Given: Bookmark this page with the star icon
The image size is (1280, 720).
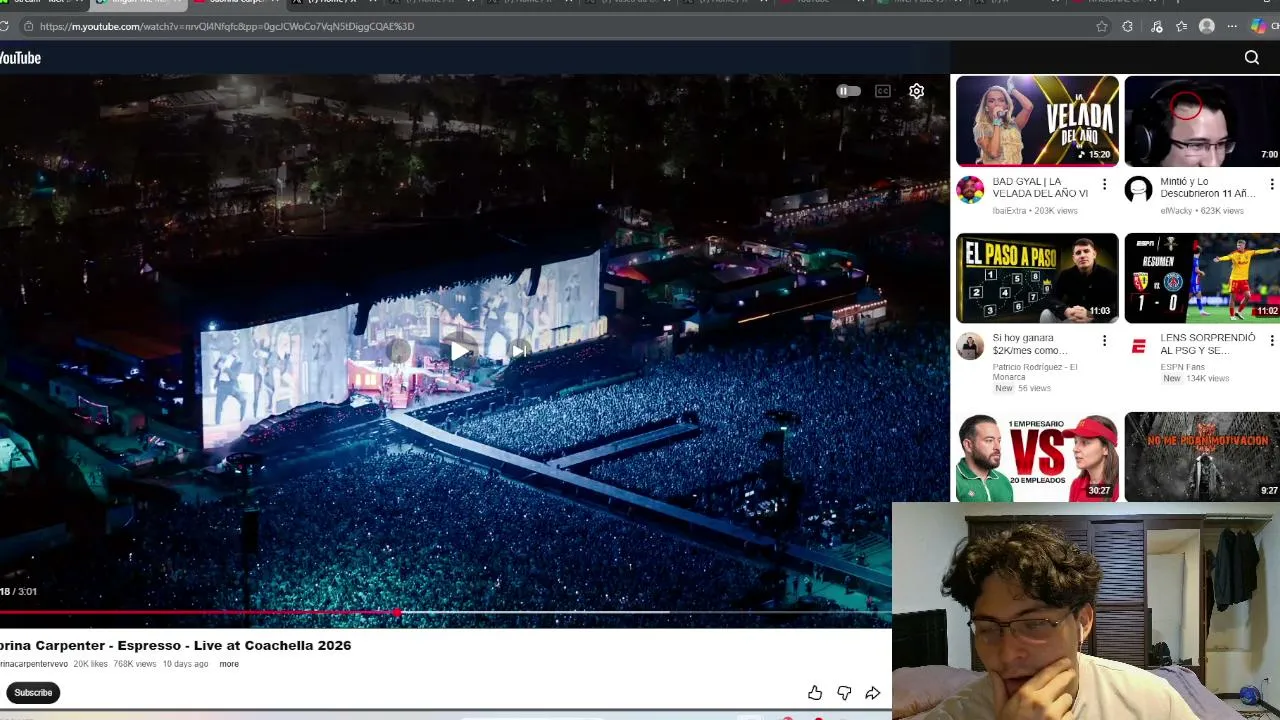Looking at the screenshot, I should 1101,27.
